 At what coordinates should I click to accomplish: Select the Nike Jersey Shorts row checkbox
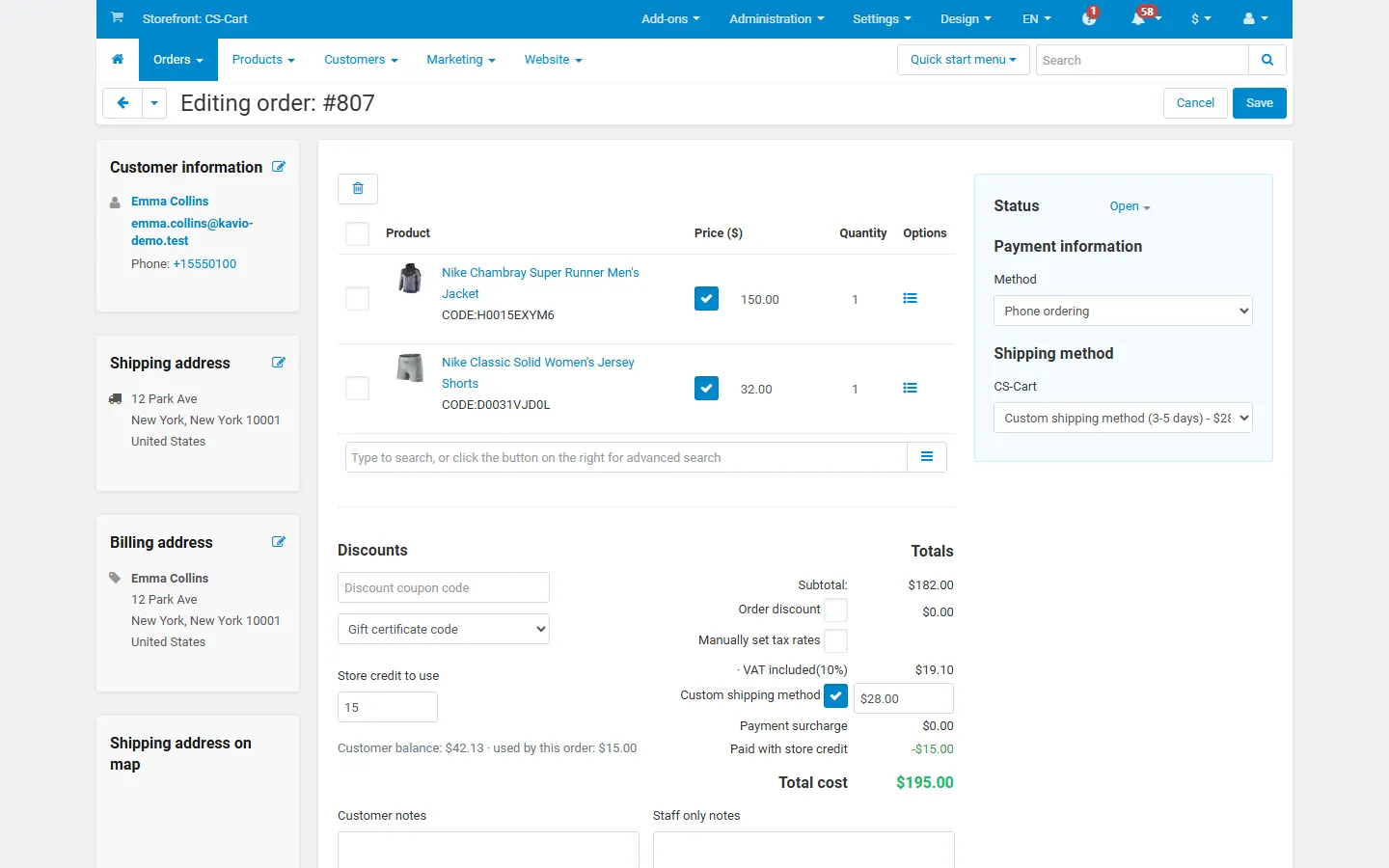[358, 389]
